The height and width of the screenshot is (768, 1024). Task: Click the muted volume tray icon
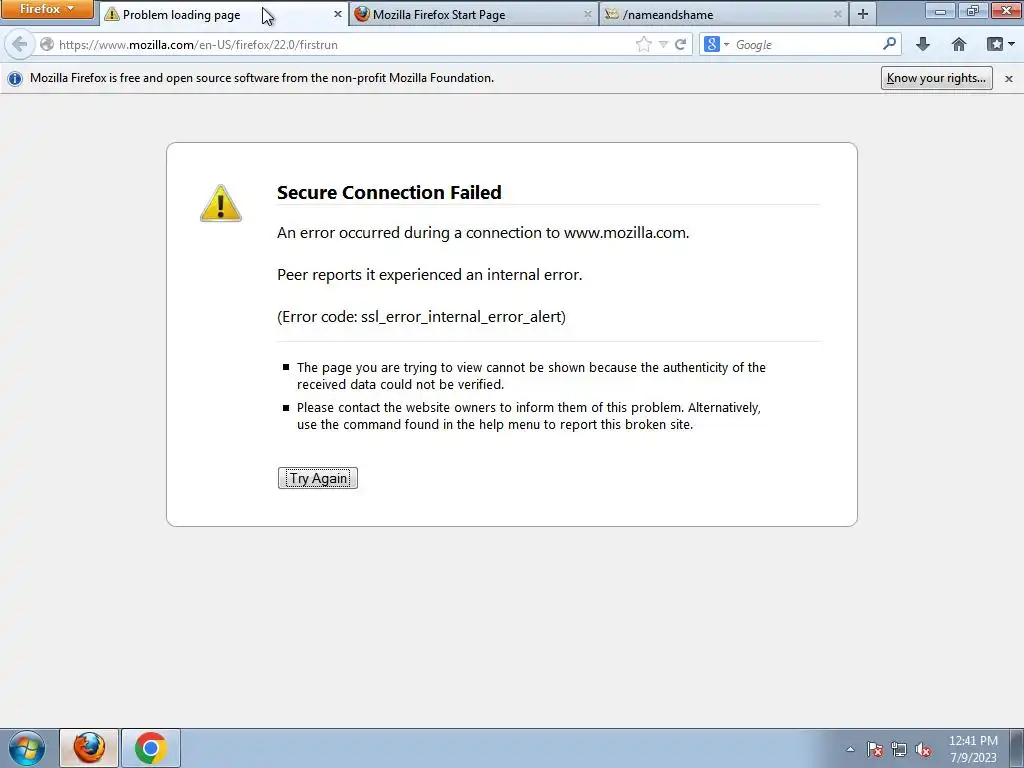(x=923, y=749)
